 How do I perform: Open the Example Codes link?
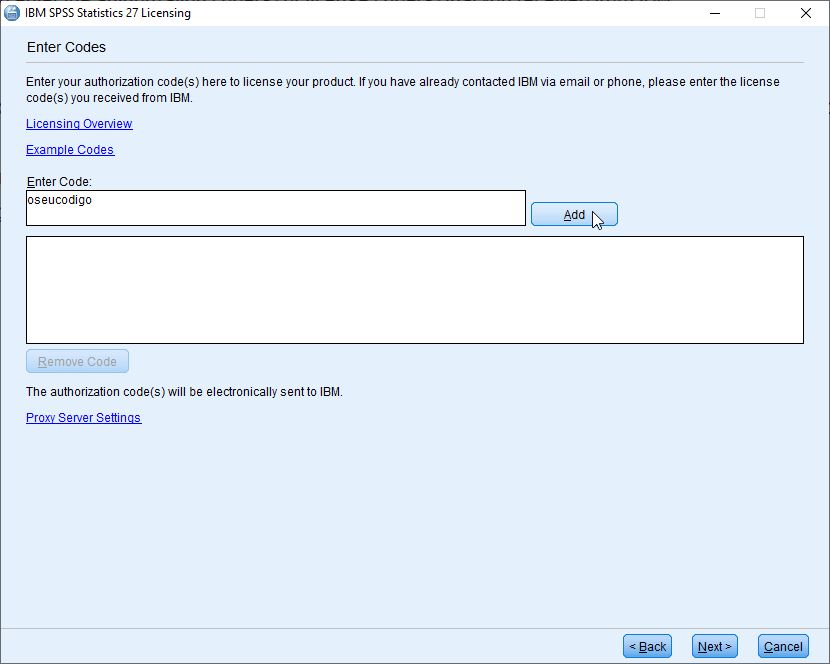click(70, 150)
